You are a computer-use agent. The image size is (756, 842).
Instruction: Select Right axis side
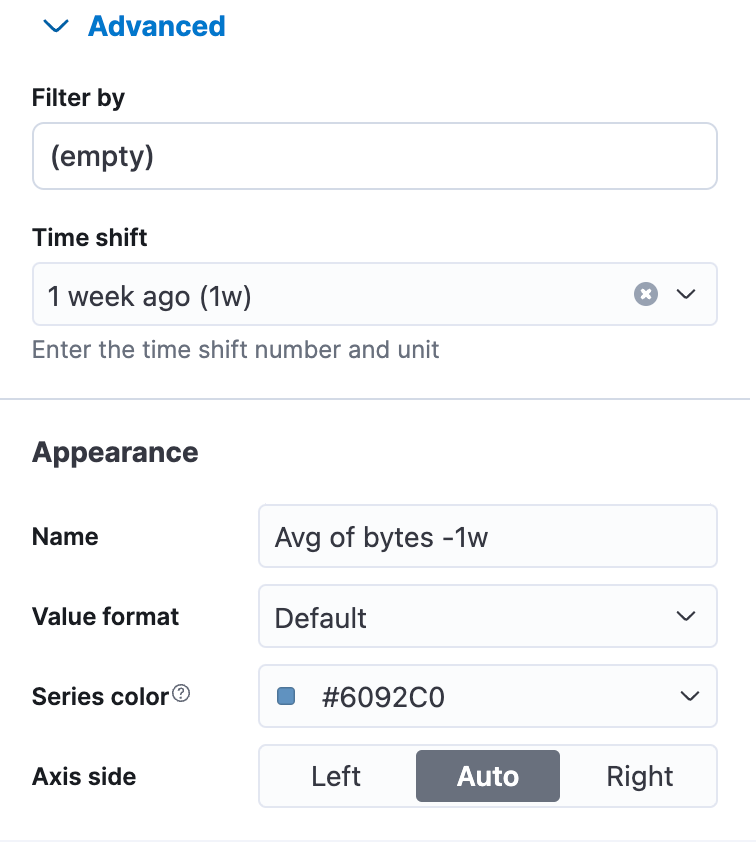[639, 776]
